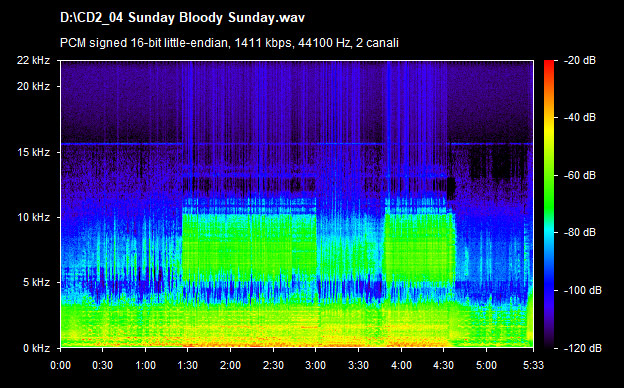Screen dimensions: 624x388
Task: Click the 22 kHz frequency axis label
Action: [x=33, y=60]
